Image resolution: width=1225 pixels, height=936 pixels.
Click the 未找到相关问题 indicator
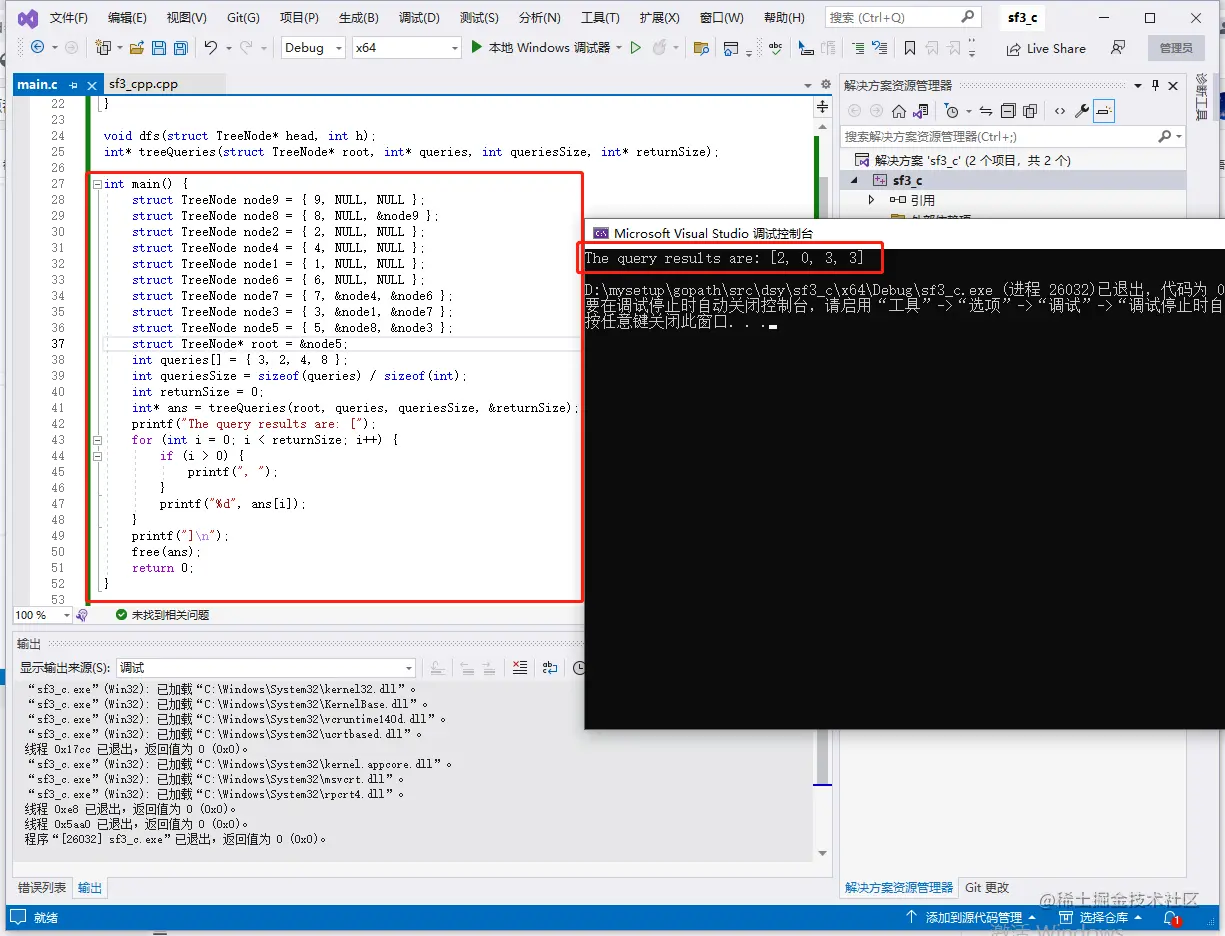[x=162, y=615]
